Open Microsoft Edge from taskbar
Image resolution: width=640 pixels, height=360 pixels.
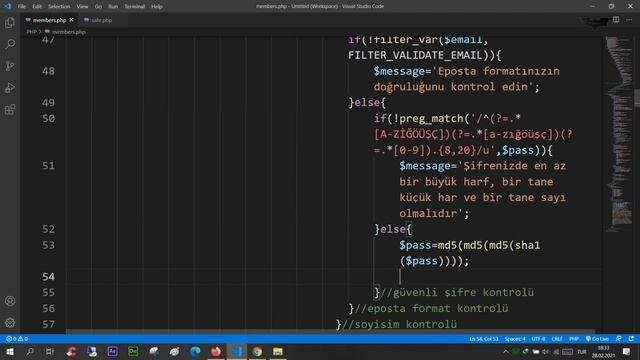195,351
